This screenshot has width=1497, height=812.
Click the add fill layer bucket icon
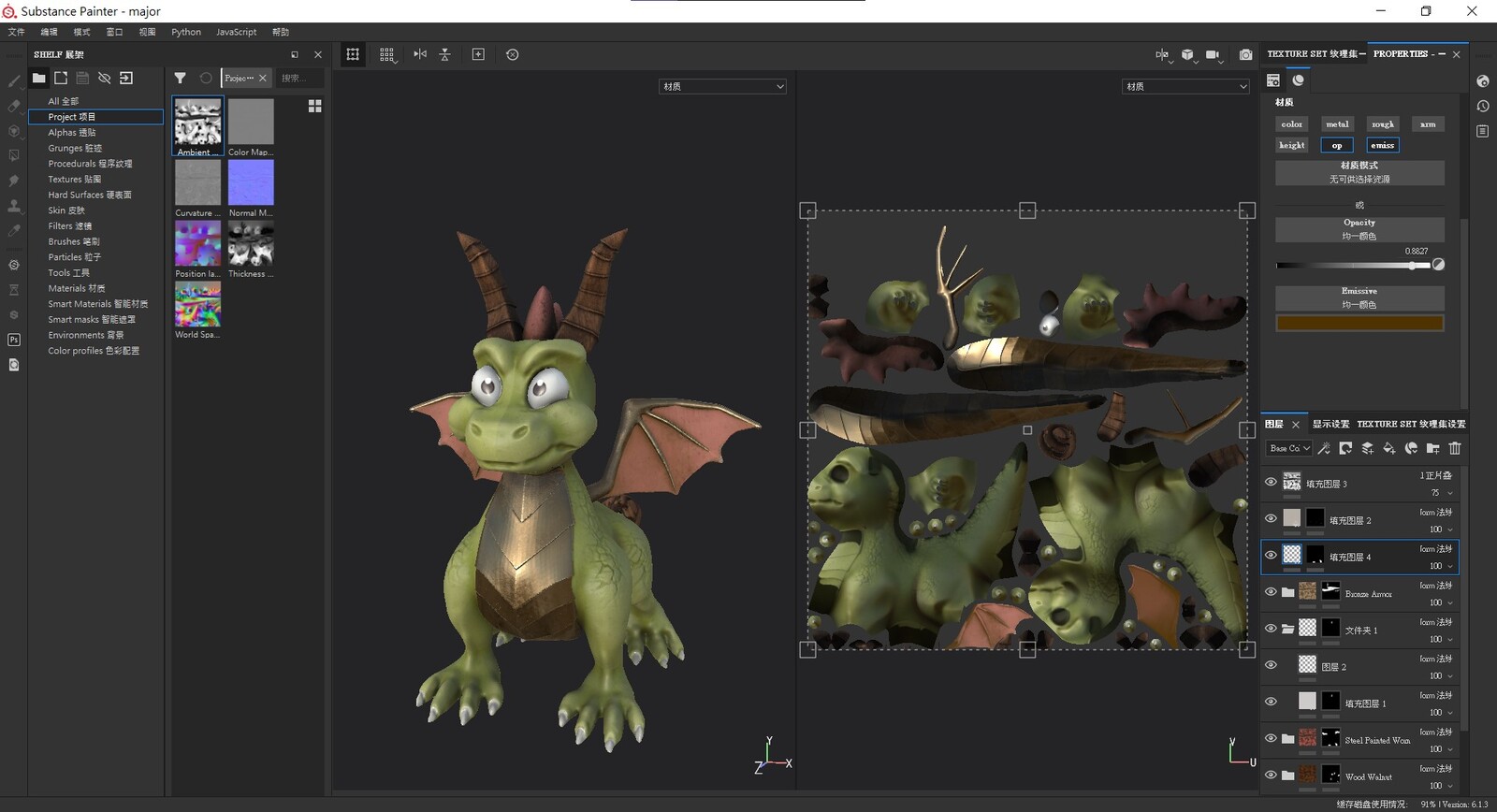(x=1389, y=449)
